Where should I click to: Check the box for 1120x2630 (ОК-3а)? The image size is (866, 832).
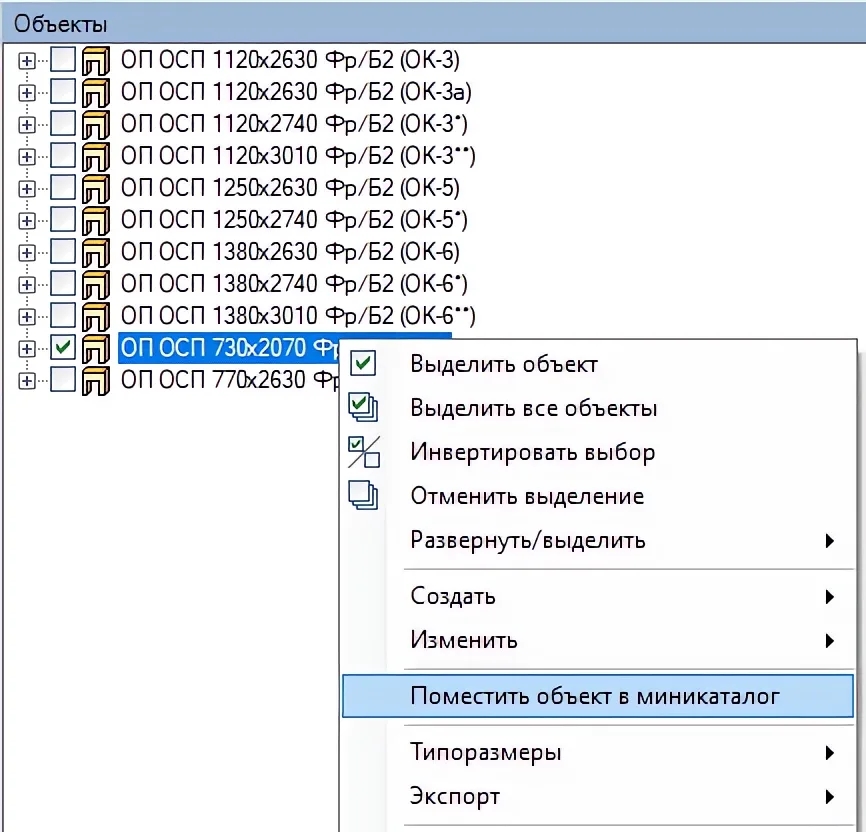pyautogui.click(x=63, y=92)
